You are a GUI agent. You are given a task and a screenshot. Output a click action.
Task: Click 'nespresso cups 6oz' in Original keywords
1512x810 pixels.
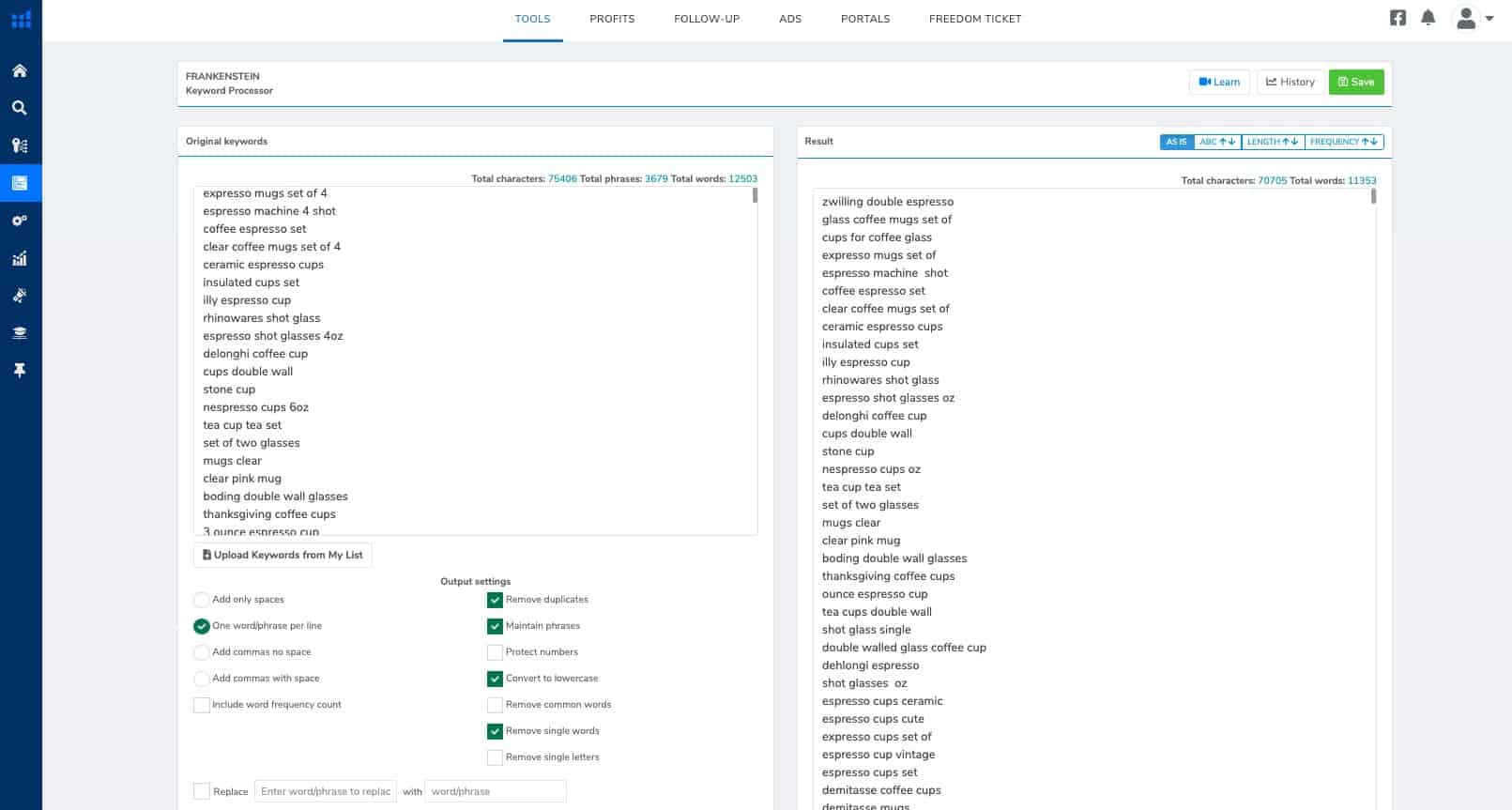pos(255,407)
